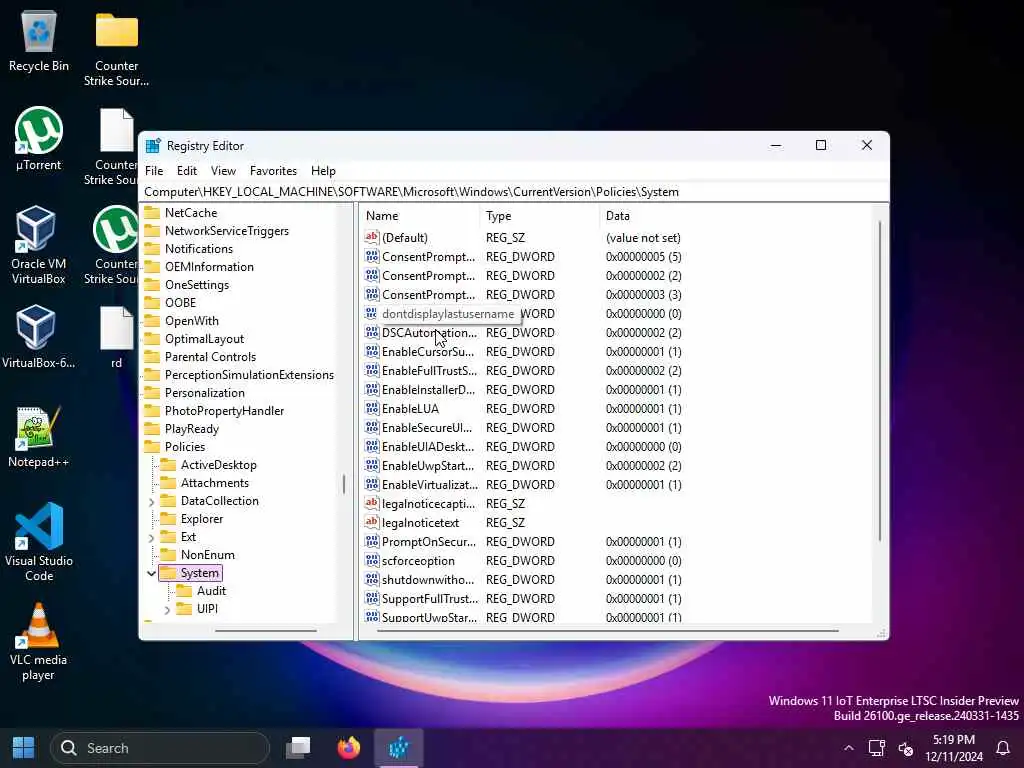Select the Notifications key
The width and height of the screenshot is (1024, 768).
point(199,248)
